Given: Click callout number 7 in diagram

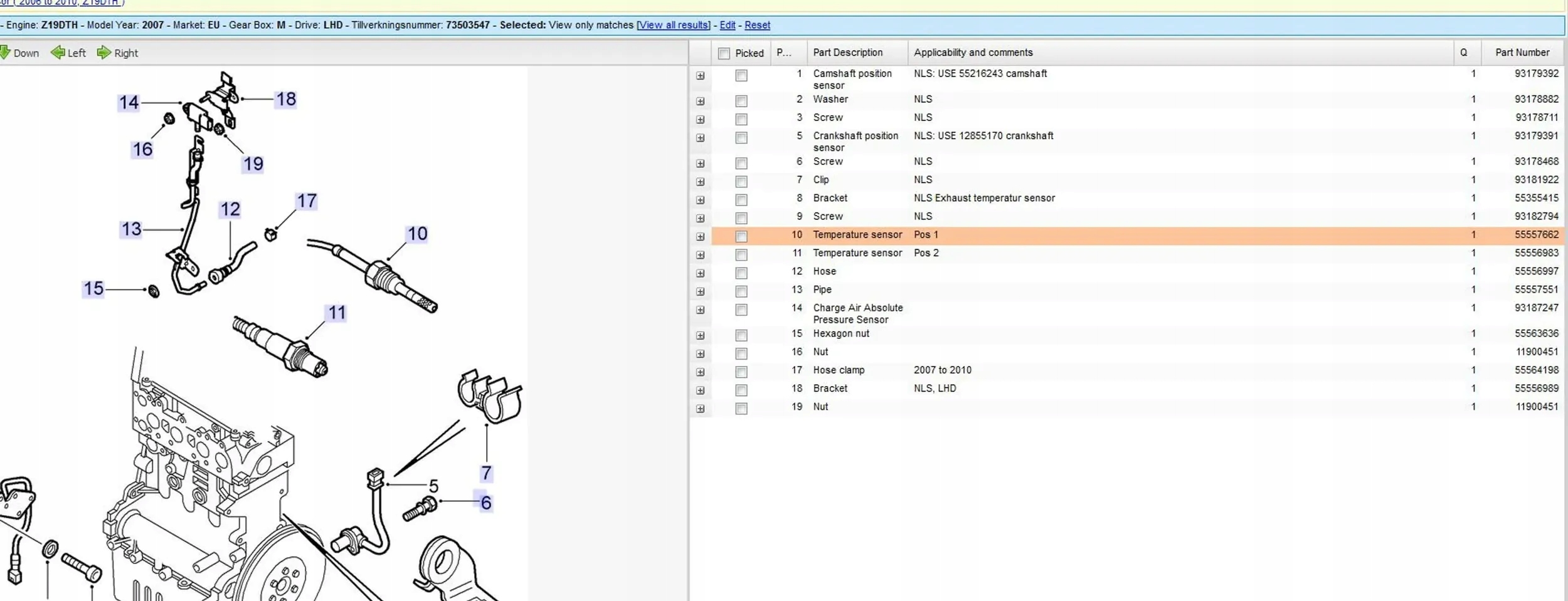Looking at the screenshot, I should pyautogui.click(x=486, y=473).
